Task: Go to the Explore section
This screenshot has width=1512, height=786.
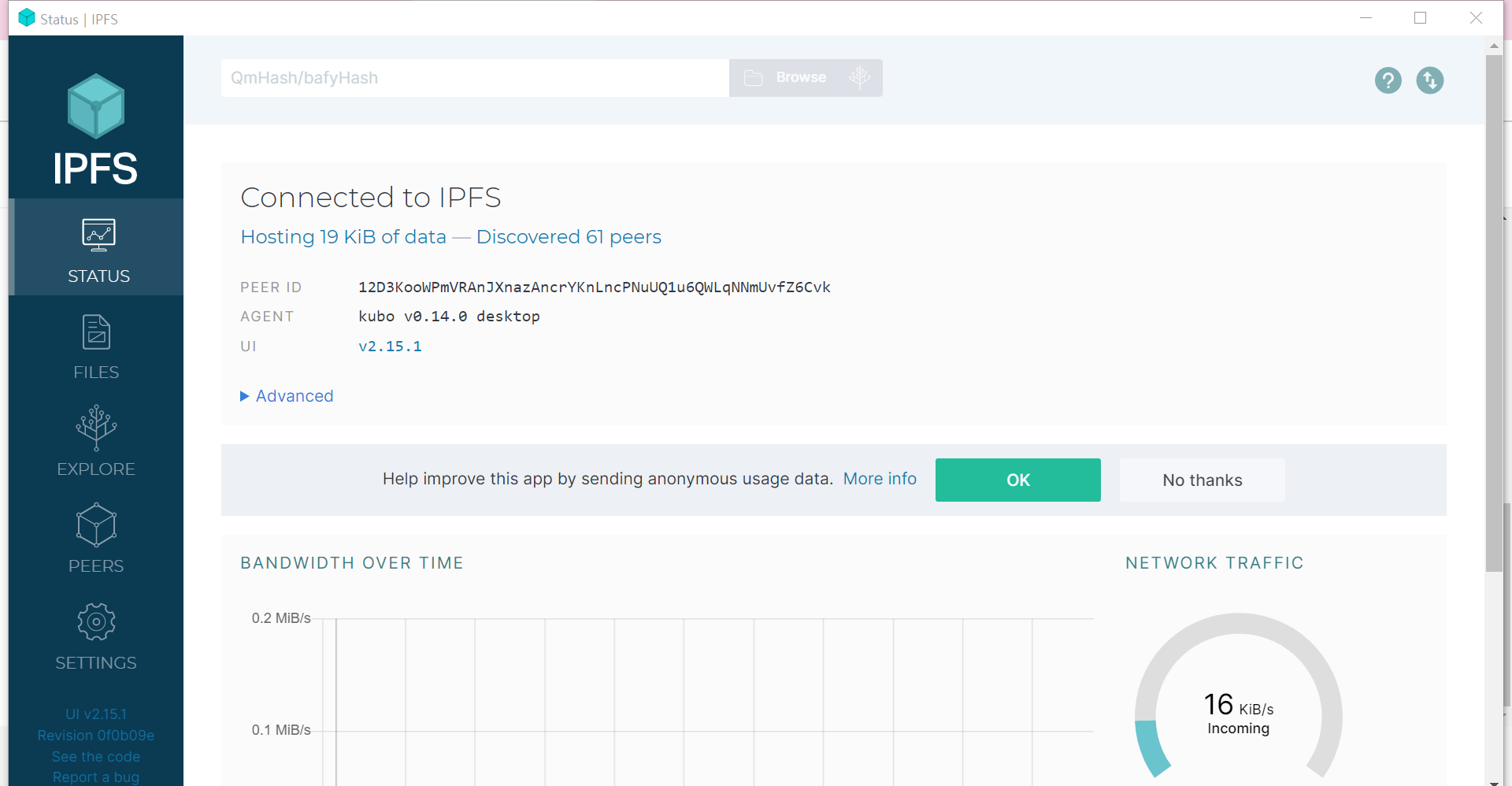Action: [96, 442]
